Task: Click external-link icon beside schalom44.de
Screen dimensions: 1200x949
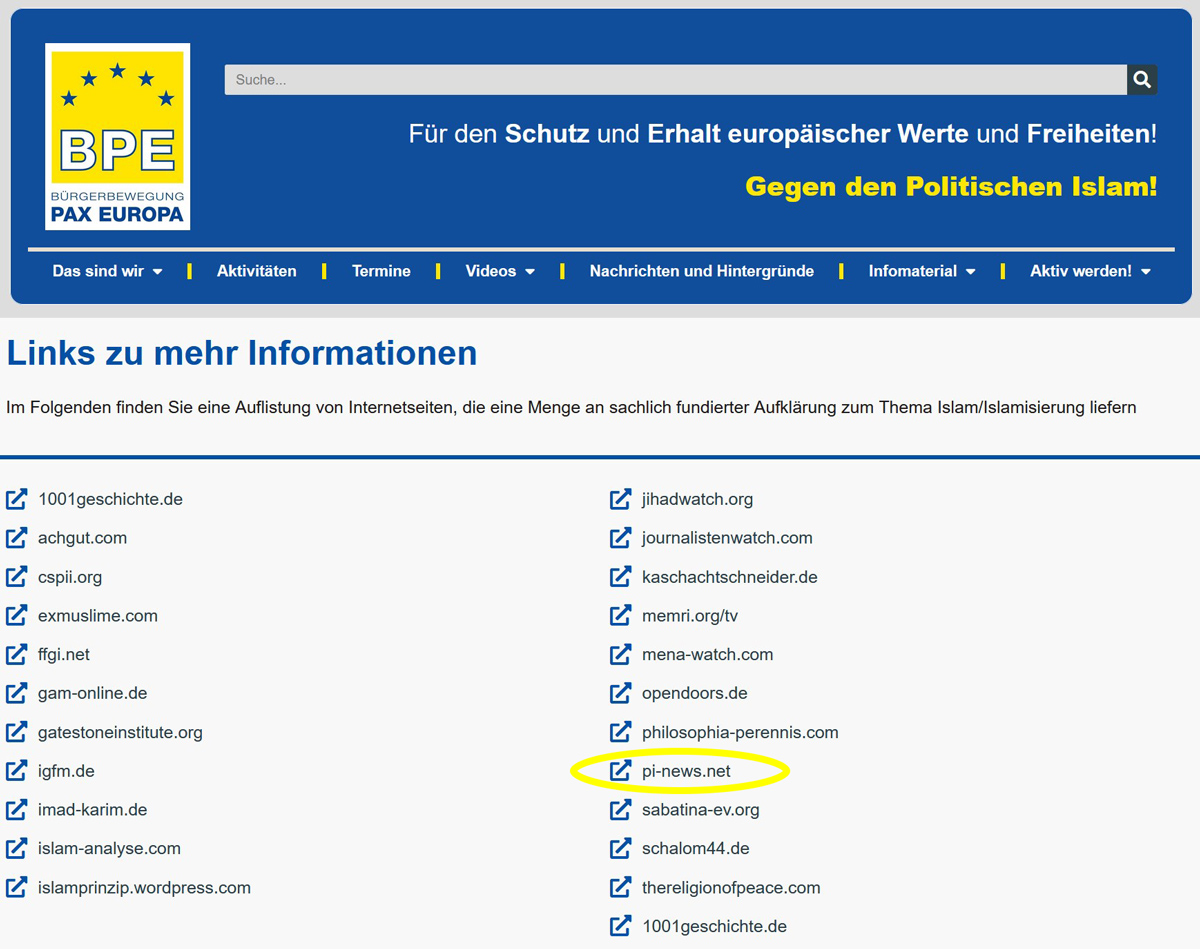Action: (x=621, y=849)
